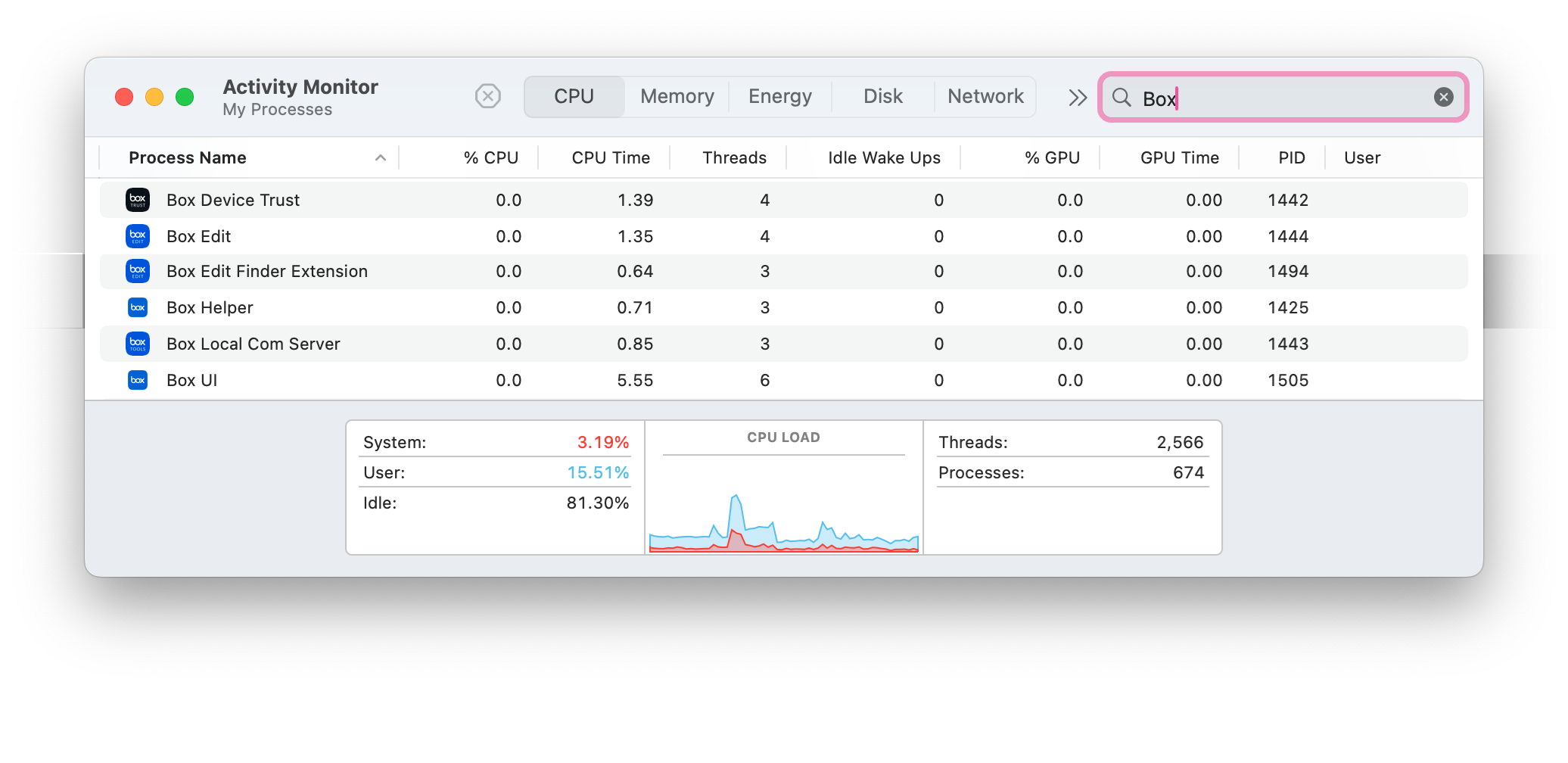Show the Network tab

pyautogui.click(x=985, y=96)
